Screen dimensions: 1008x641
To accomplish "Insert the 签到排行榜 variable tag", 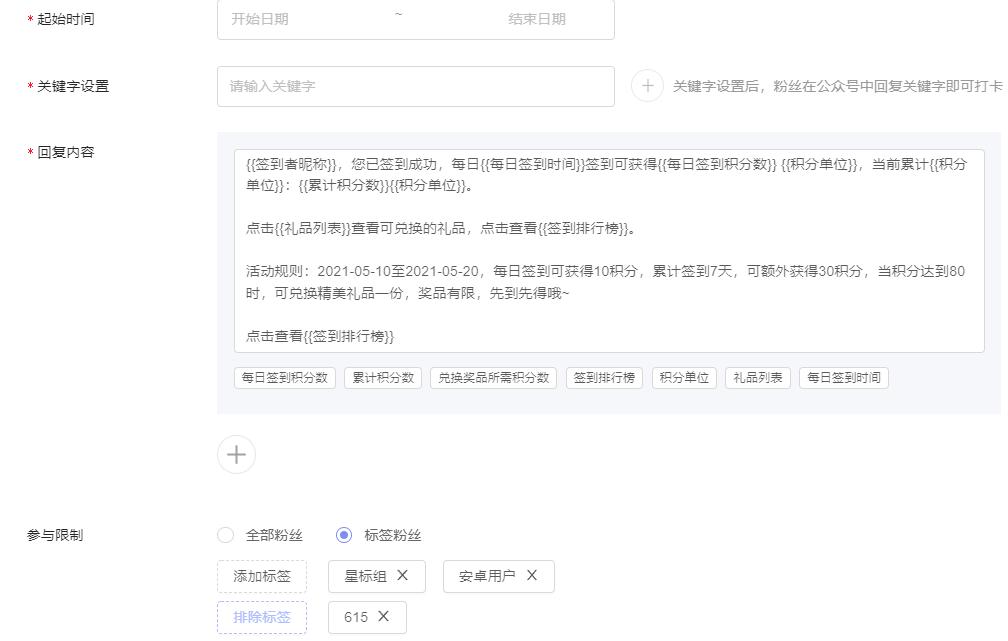I will point(604,378).
